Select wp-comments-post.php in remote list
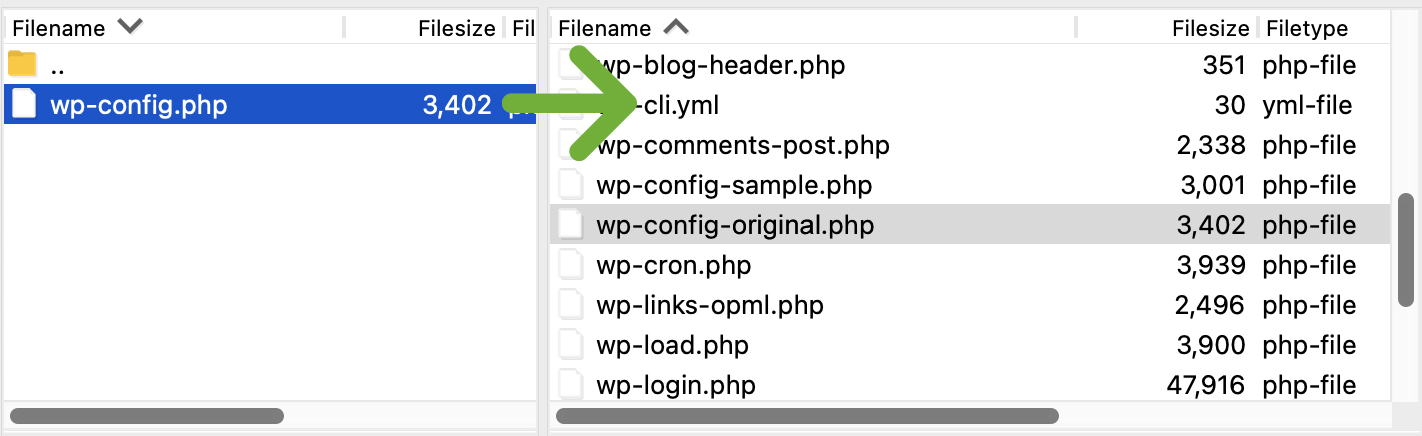 tap(742, 146)
